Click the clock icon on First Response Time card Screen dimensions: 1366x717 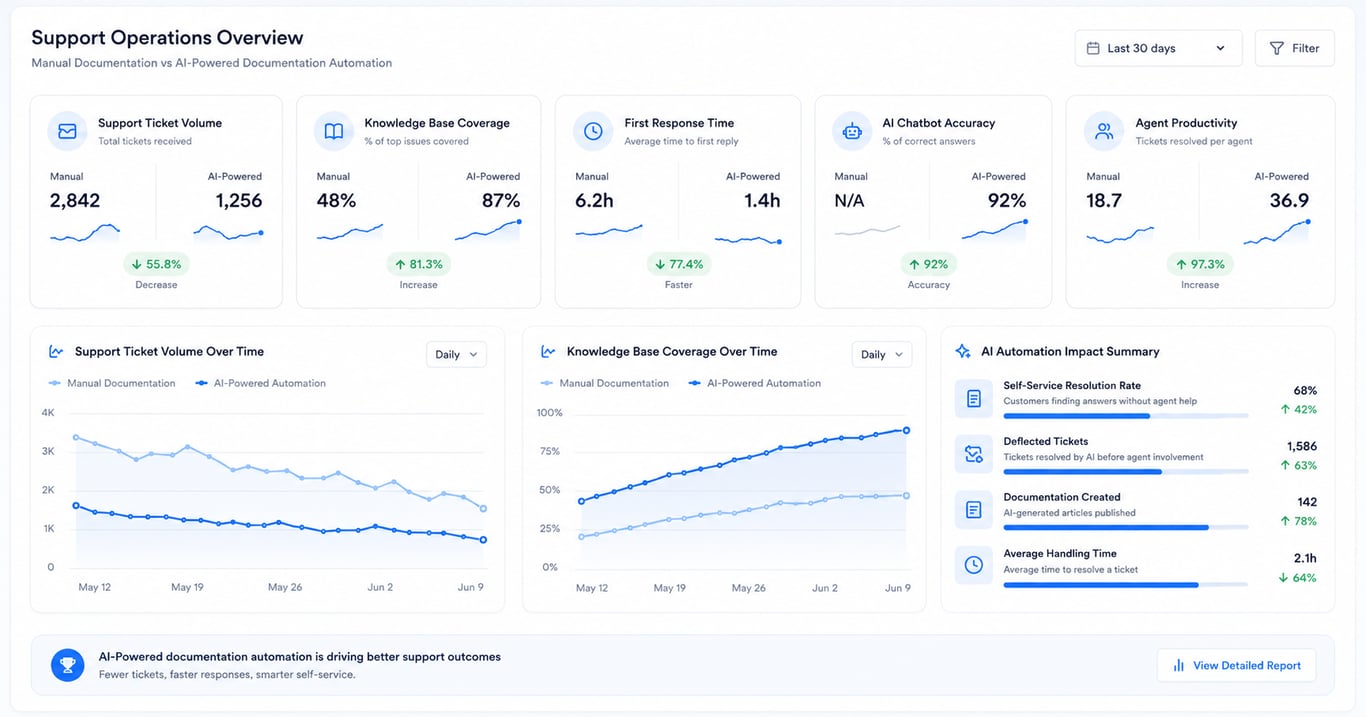593,131
